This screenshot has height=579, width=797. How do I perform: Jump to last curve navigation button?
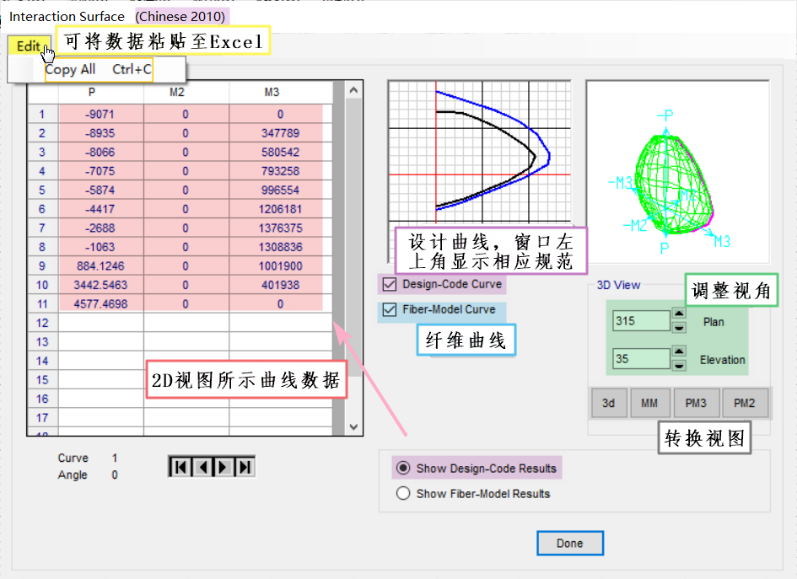244,467
